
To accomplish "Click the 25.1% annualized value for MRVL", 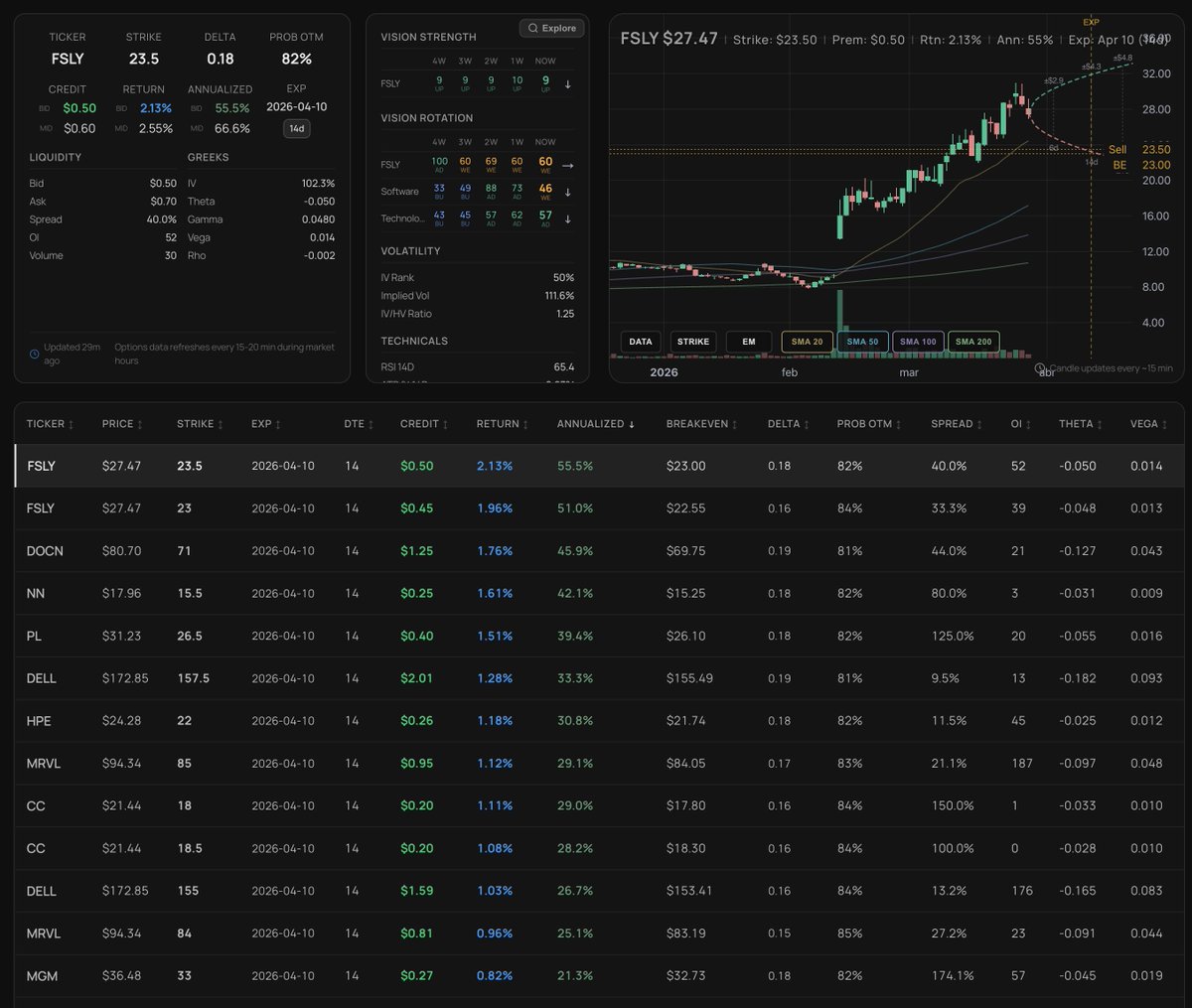I will pyautogui.click(x=575, y=934).
